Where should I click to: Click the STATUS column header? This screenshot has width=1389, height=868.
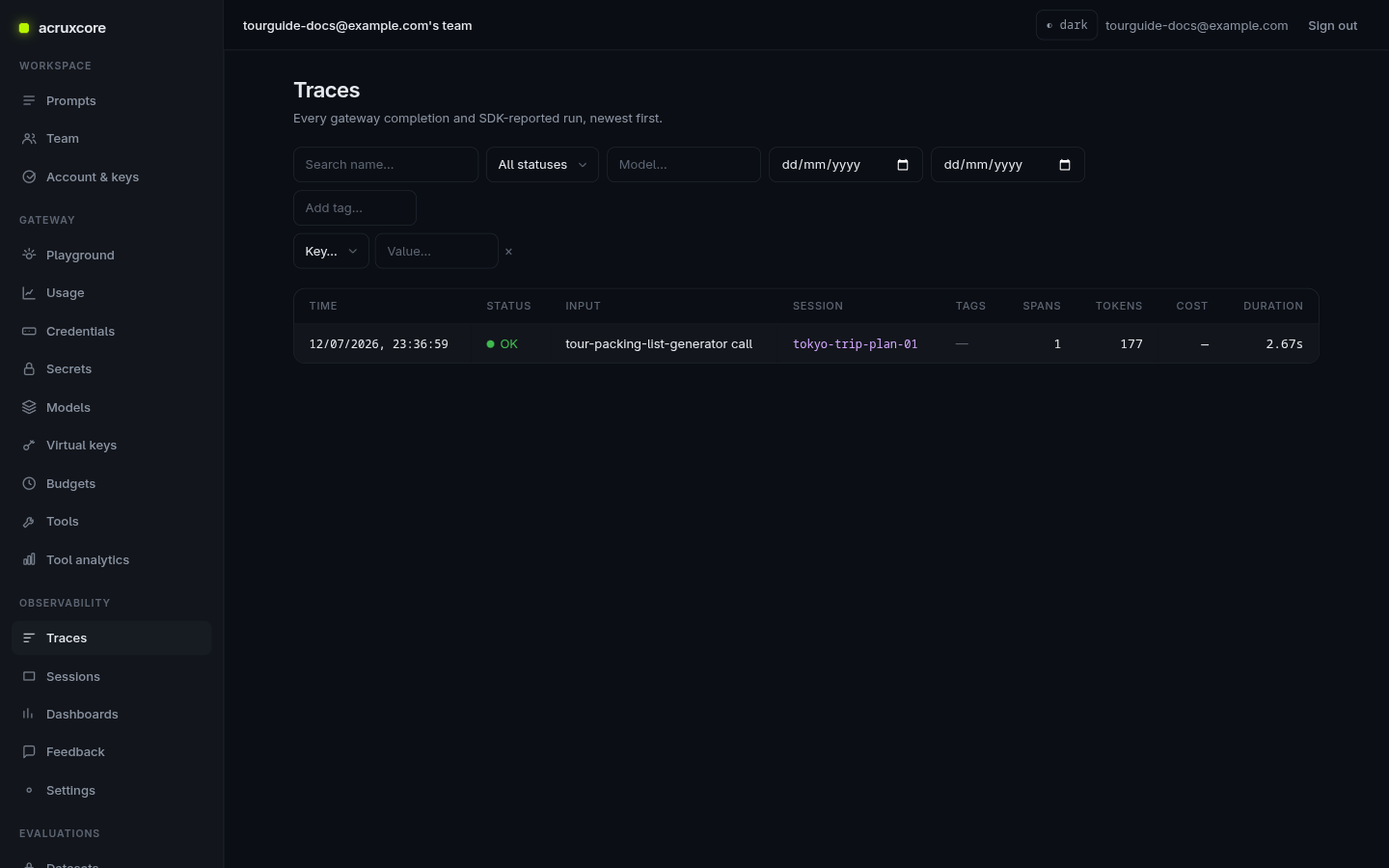(x=508, y=307)
